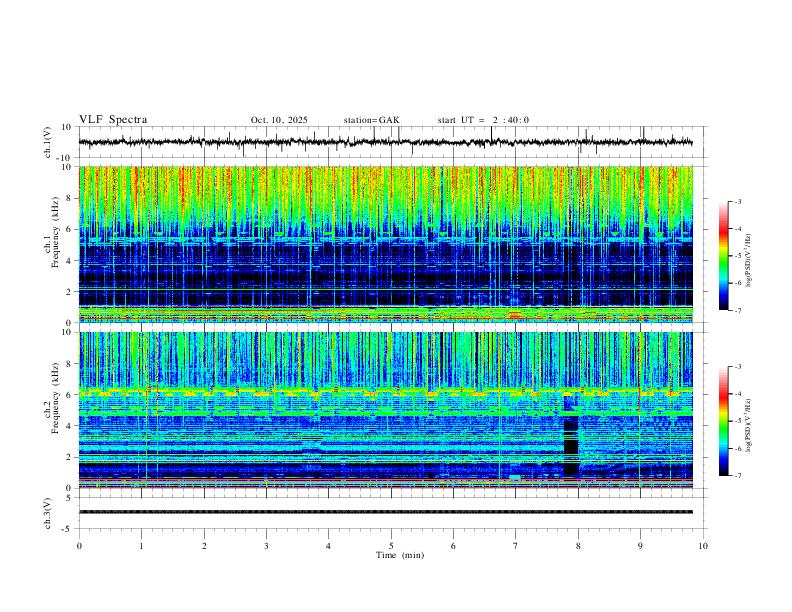Click the "10" tick on the time axis

(703, 546)
